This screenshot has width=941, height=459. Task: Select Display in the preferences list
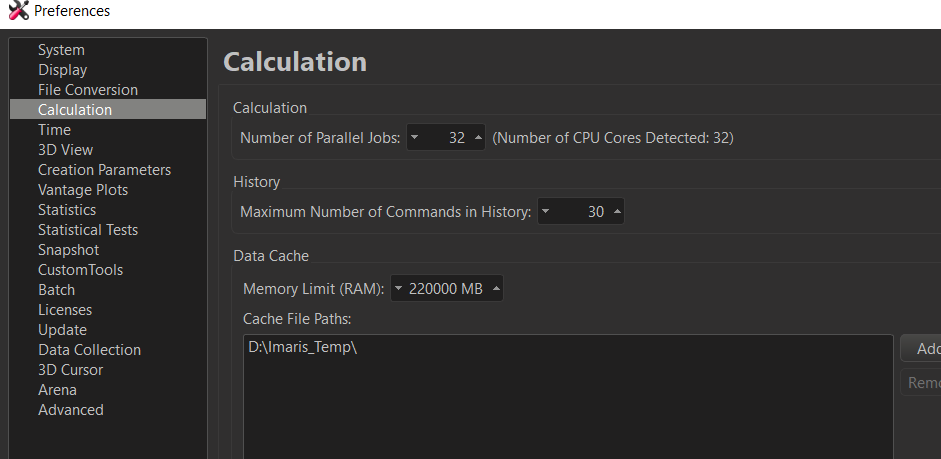pyautogui.click(x=62, y=70)
